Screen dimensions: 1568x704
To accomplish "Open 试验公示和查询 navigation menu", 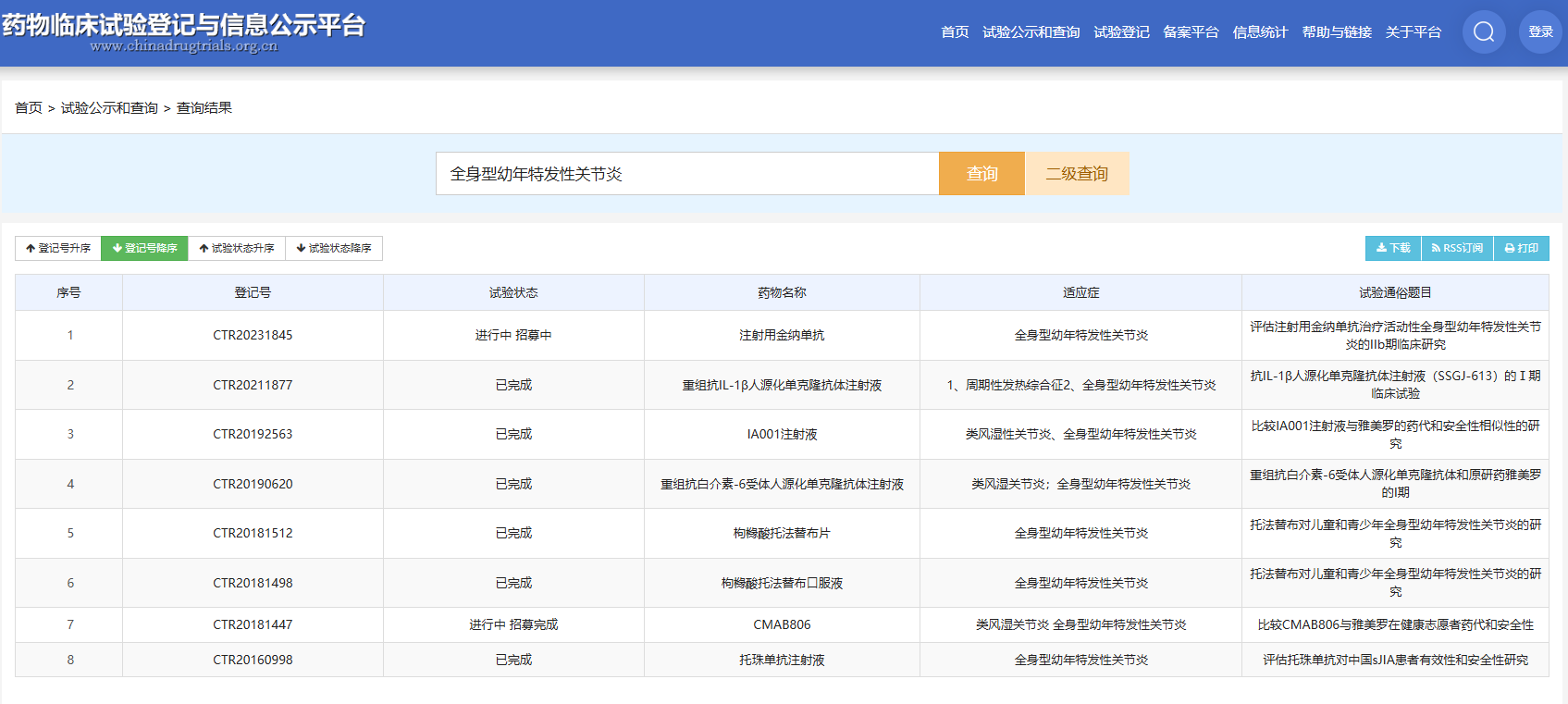I will coord(1031,32).
